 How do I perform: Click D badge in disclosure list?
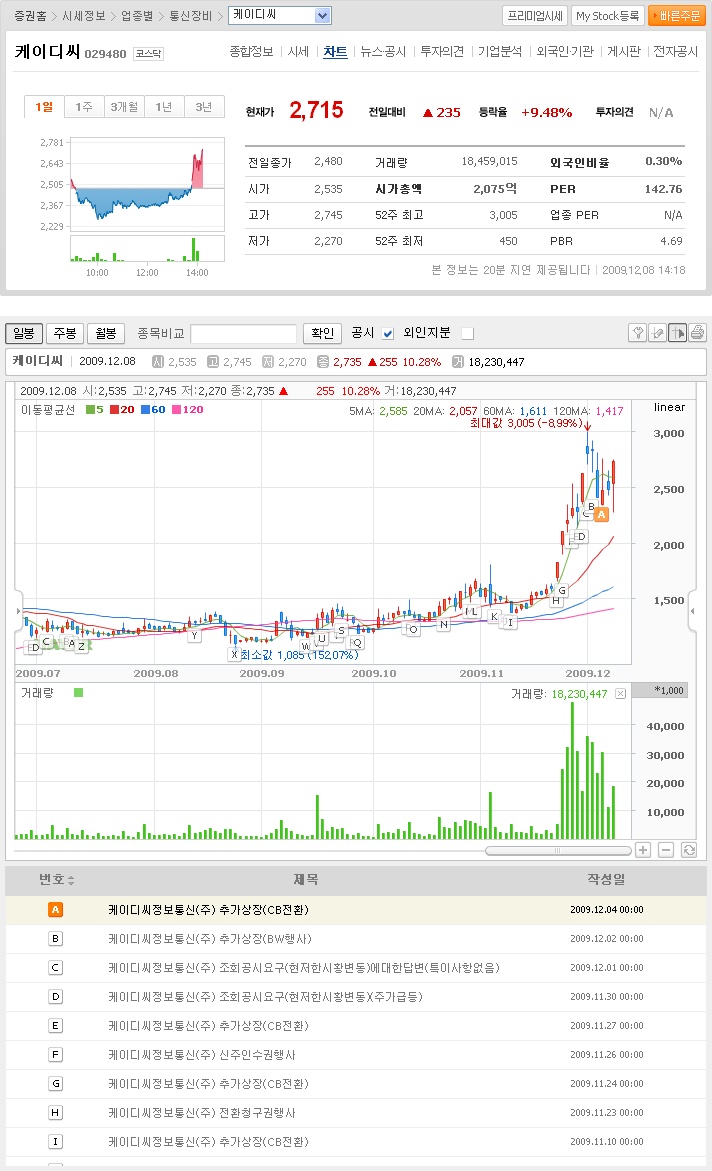[x=55, y=997]
